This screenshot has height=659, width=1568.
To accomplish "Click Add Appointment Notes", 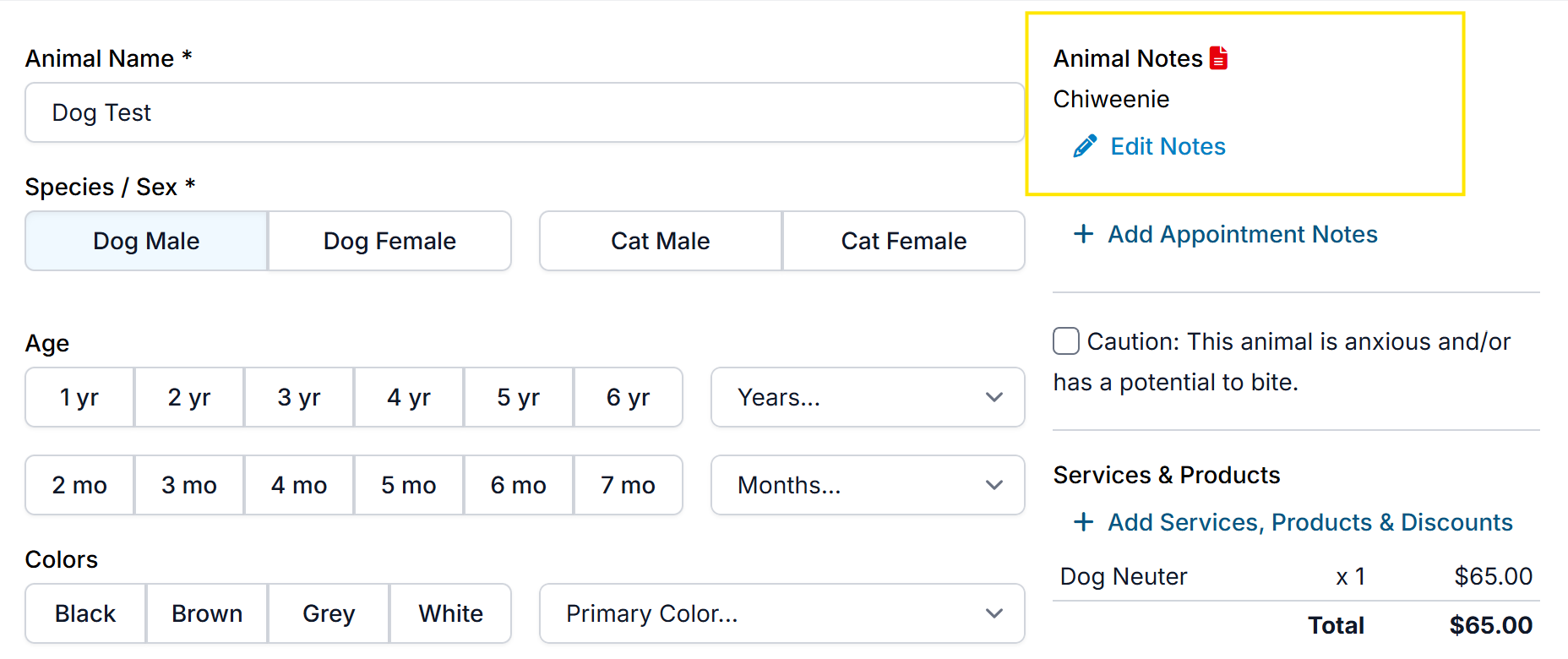I will pos(1242,234).
